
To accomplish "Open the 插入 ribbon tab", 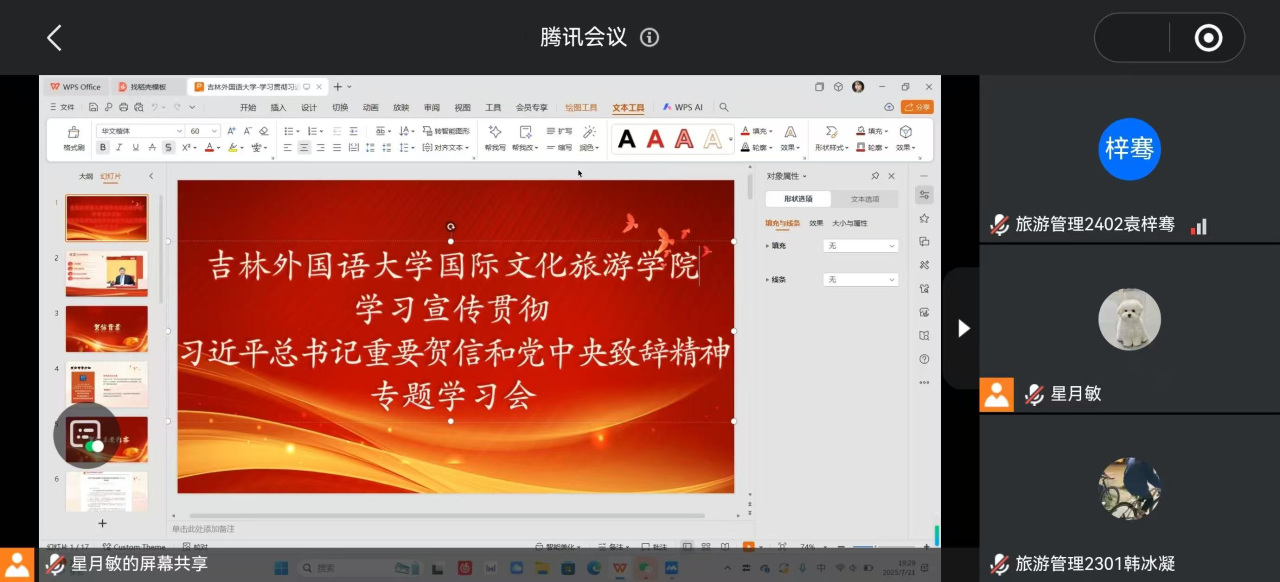I will (278, 107).
